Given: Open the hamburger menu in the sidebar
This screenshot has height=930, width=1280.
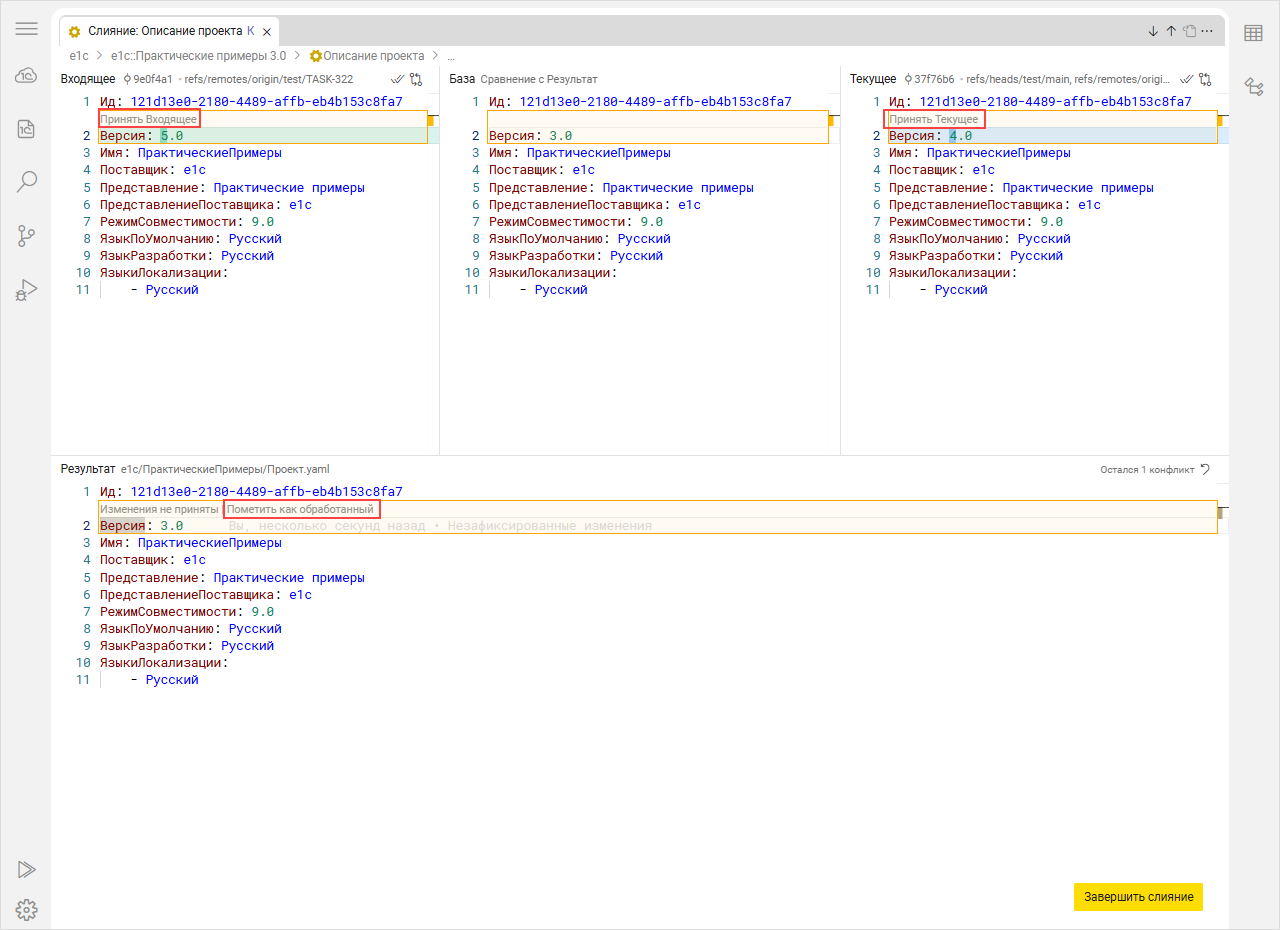Looking at the screenshot, I should 27,29.
